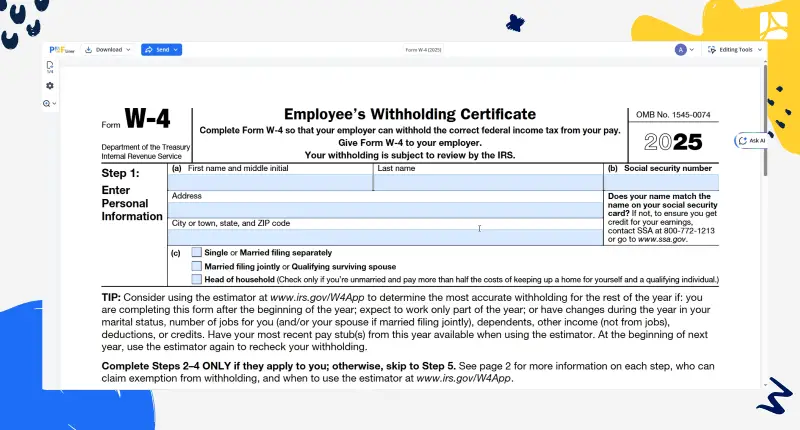Click the user avatar 'A'

681,49
